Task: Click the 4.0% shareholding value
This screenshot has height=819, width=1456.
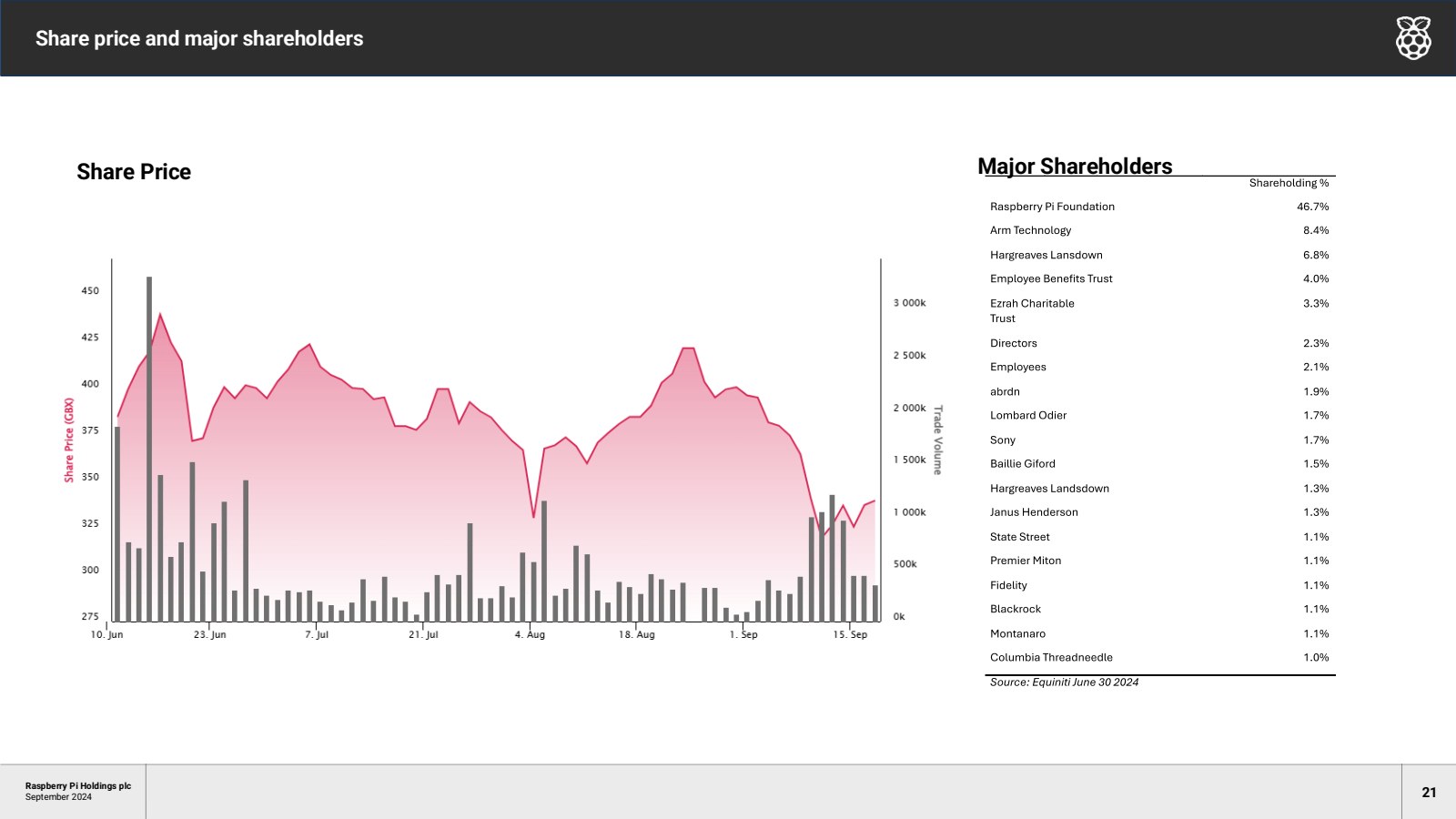Action: 1316,278
